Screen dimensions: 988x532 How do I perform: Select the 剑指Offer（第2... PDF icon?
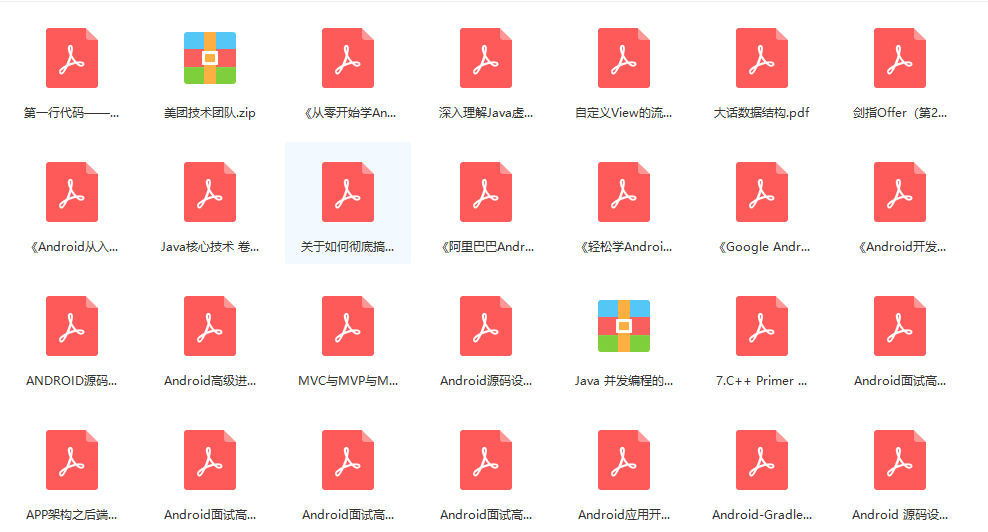(900, 58)
